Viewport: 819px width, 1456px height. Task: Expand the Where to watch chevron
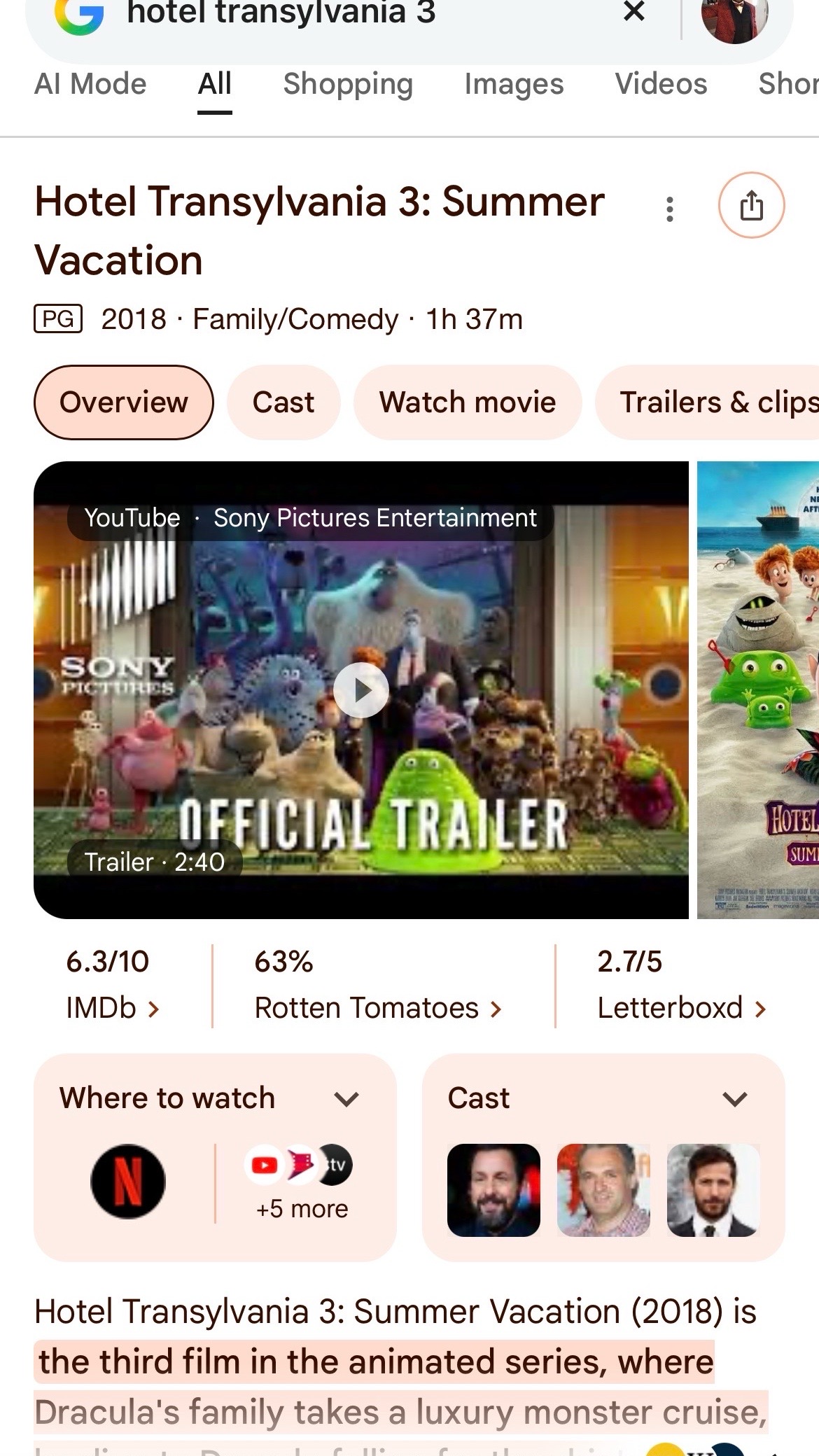346,1099
